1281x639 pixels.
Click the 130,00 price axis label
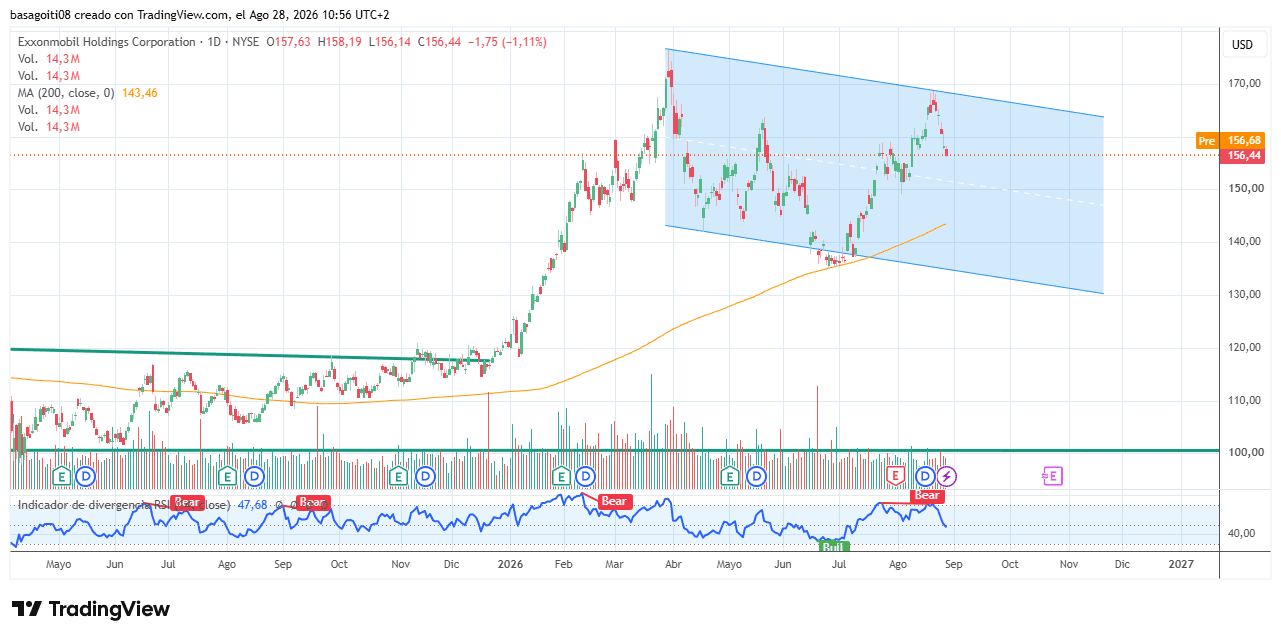click(1244, 294)
